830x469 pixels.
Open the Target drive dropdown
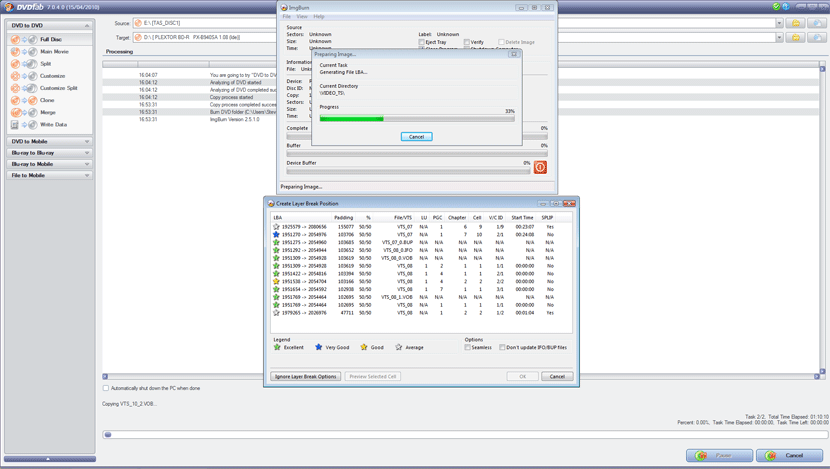(x=779, y=38)
